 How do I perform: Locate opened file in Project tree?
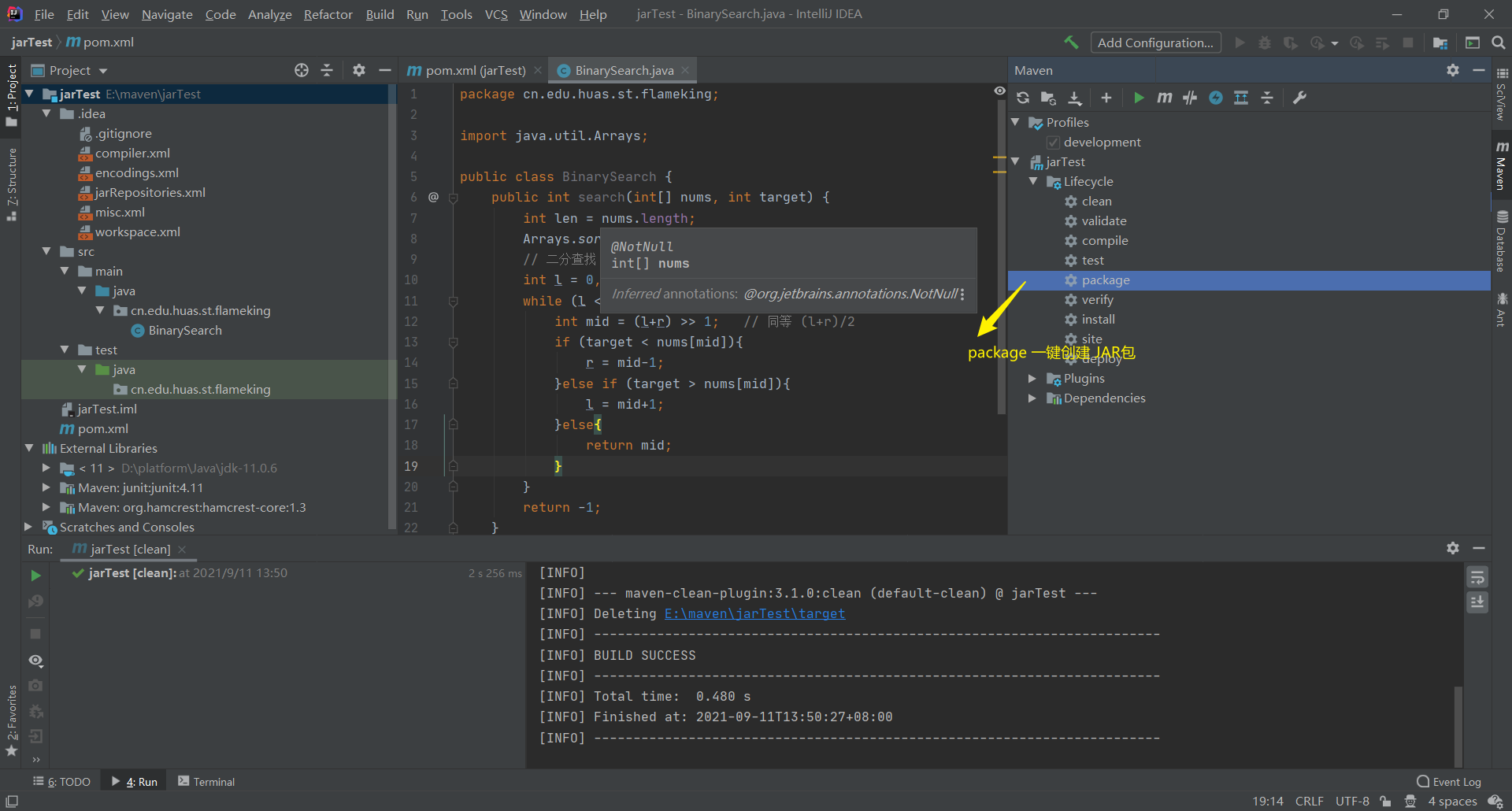tap(302, 70)
